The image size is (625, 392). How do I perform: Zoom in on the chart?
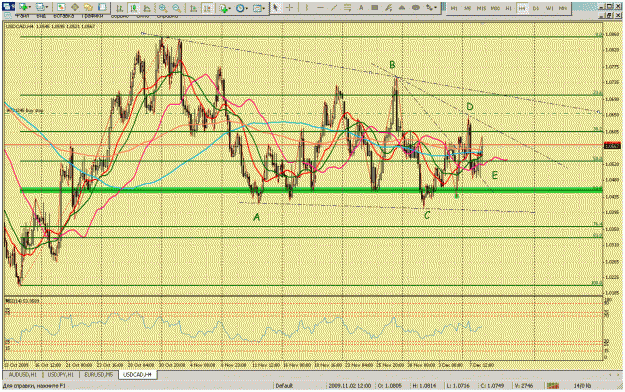click(163, 8)
